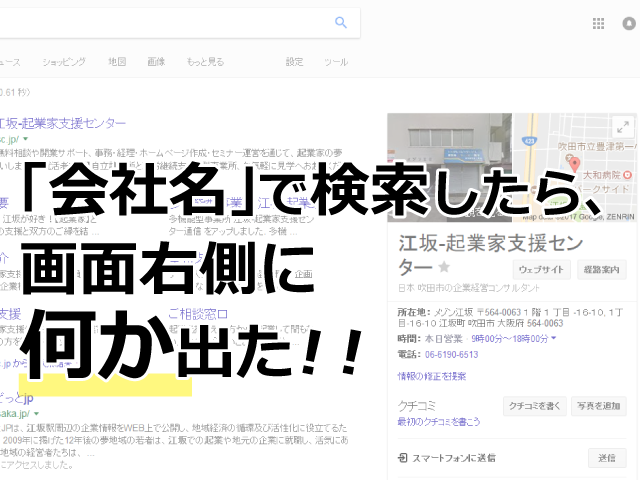This screenshot has width=640, height=480.
Task: Open the ショッピング search tab
Action: [x=64, y=62]
